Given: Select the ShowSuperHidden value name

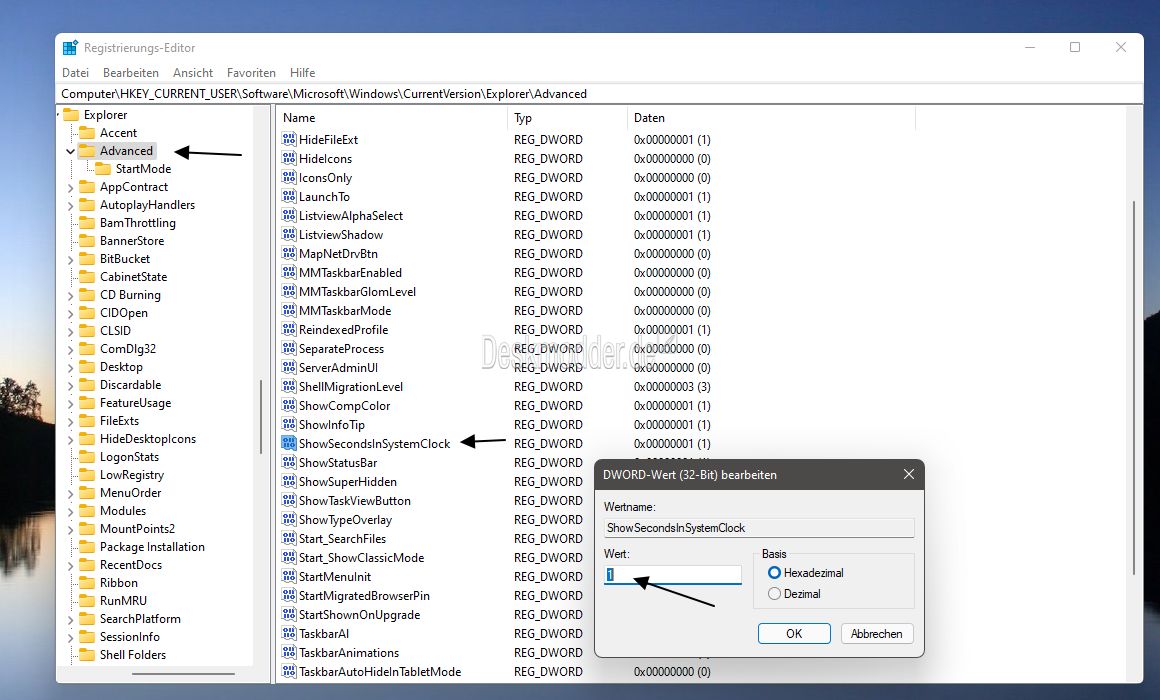Looking at the screenshot, I should [x=348, y=482].
